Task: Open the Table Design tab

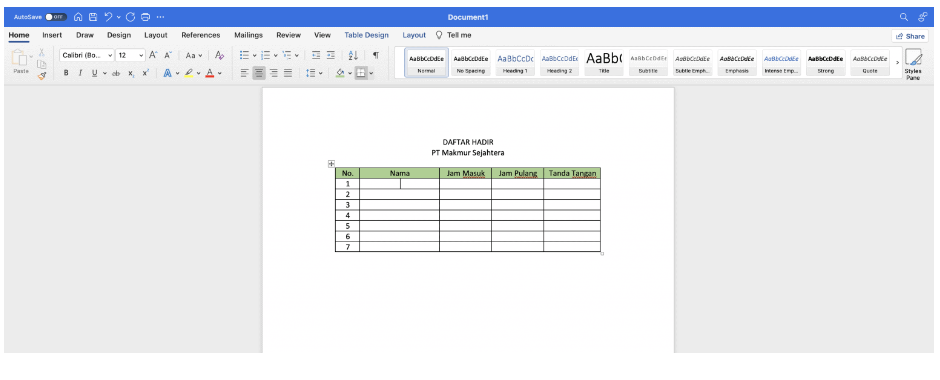Action: click(366, 35)
